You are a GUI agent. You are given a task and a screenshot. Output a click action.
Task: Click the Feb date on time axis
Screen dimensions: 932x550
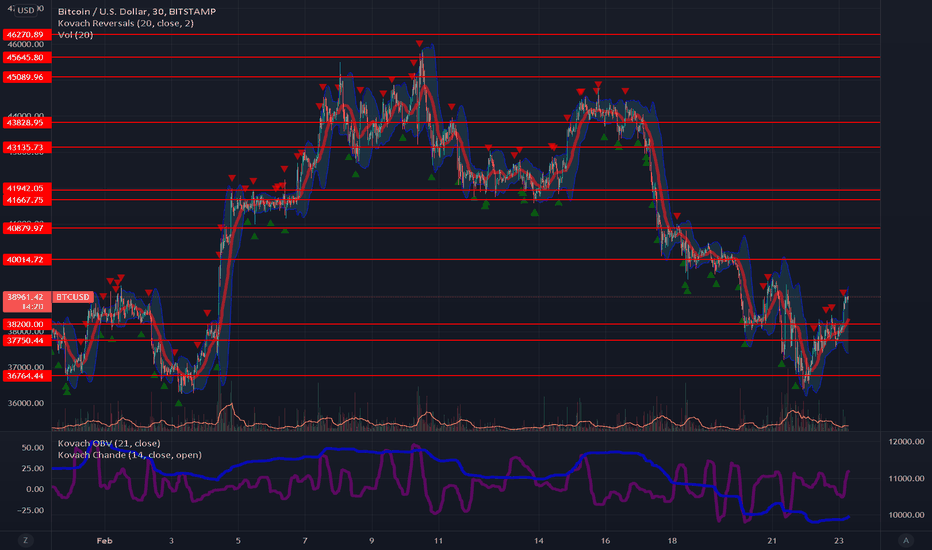[x=105, y=541]
